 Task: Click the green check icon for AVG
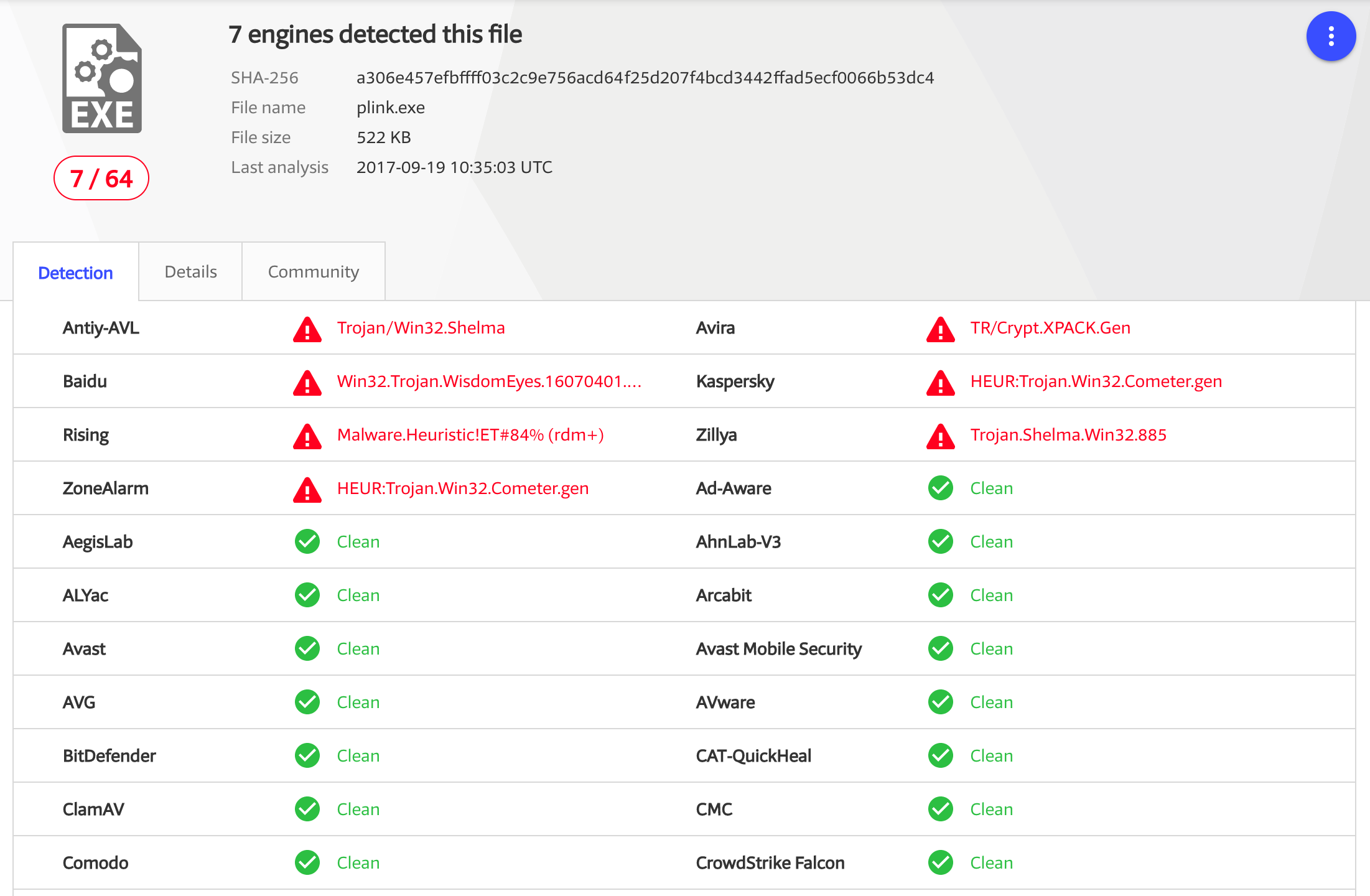click(x=307, y=702)
